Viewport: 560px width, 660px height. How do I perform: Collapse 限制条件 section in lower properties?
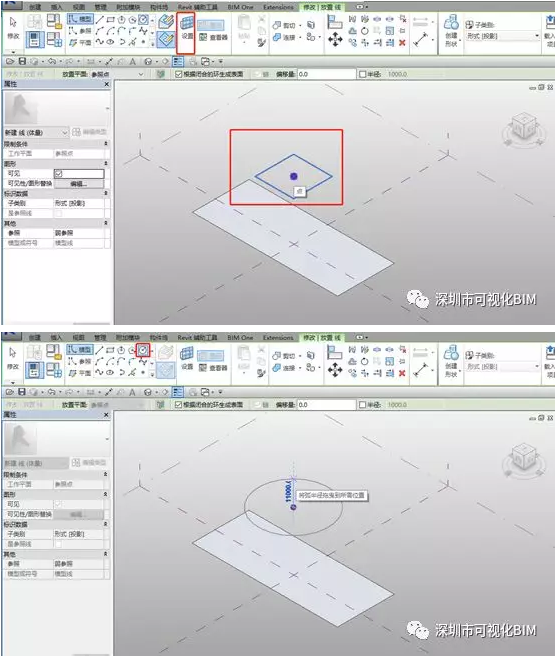tap(106, 474)
